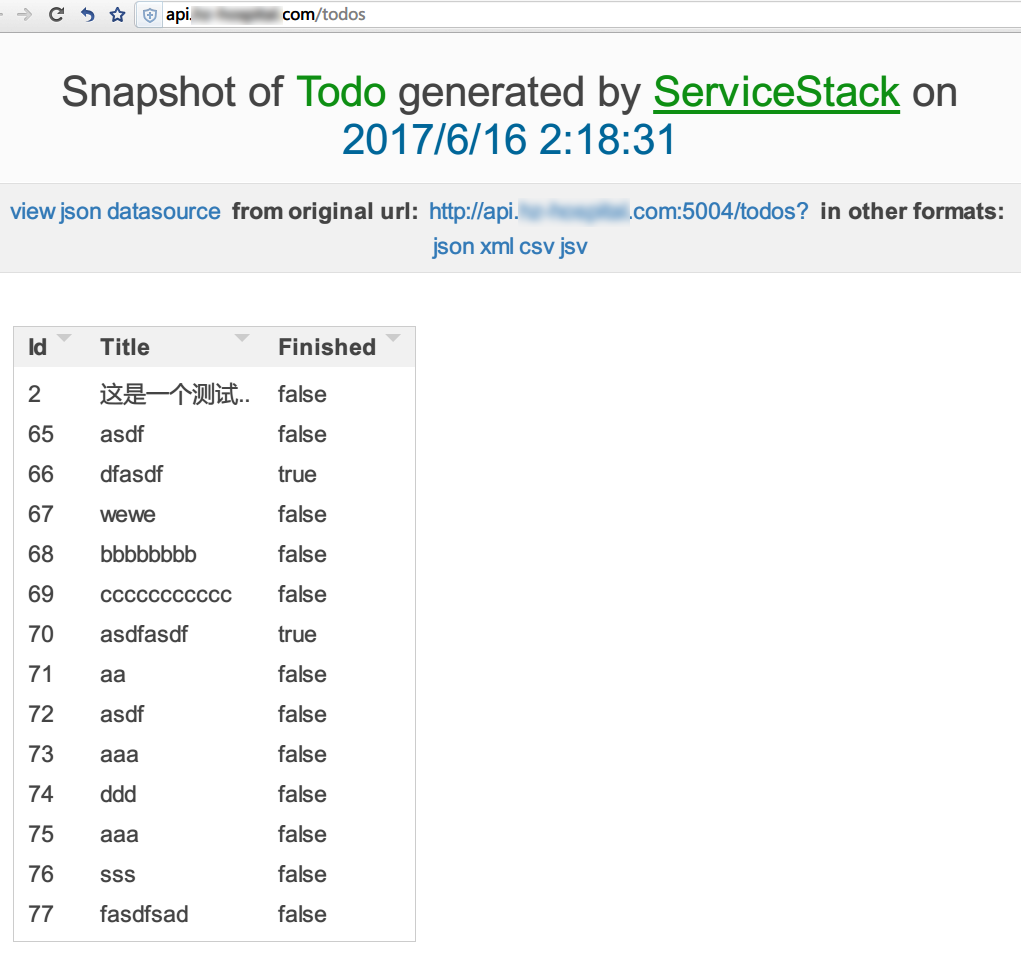Click the shield security icon in the address bar
The image size is (1021, 955).
(x=150, y=15)
